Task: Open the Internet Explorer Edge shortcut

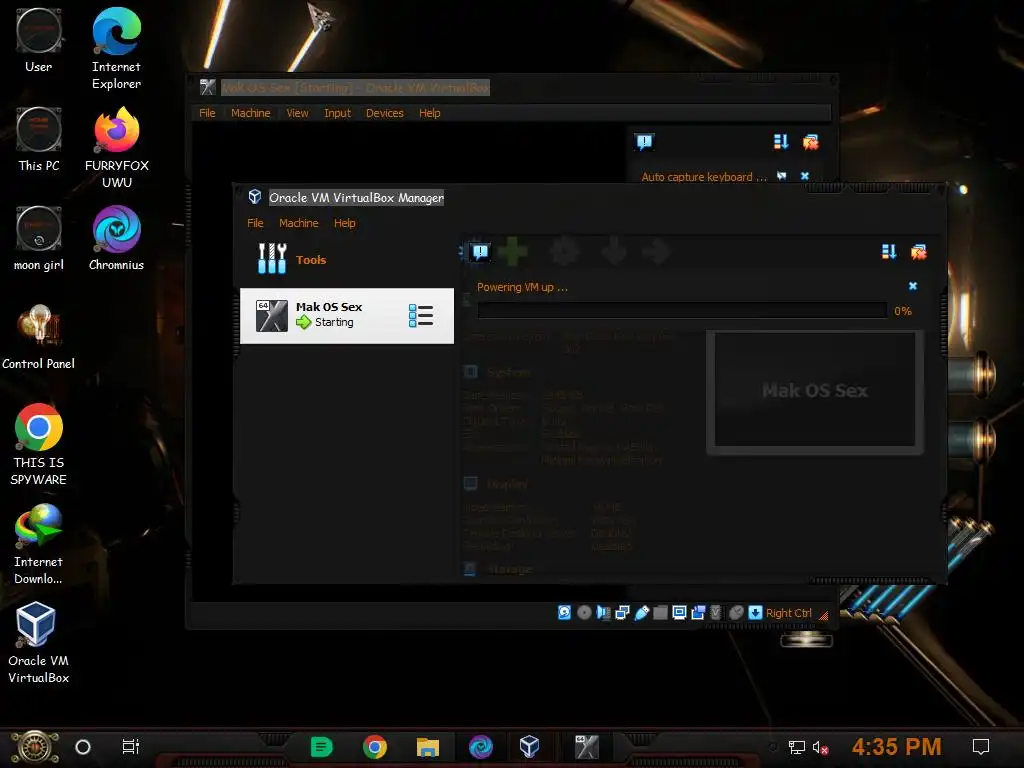Action: (116, 48)
